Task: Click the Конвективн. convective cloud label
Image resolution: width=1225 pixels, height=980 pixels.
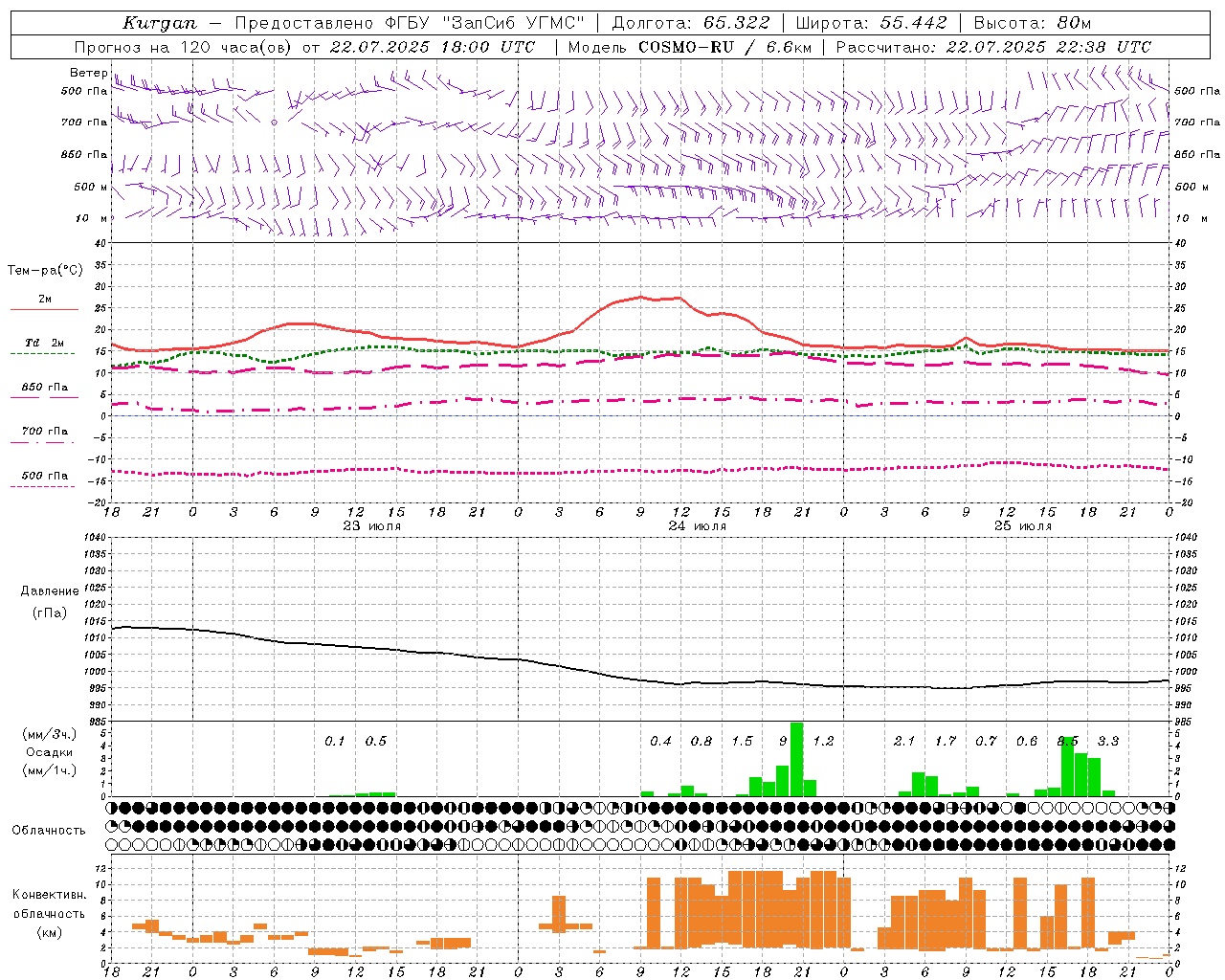Action: [x=49, y=895]
